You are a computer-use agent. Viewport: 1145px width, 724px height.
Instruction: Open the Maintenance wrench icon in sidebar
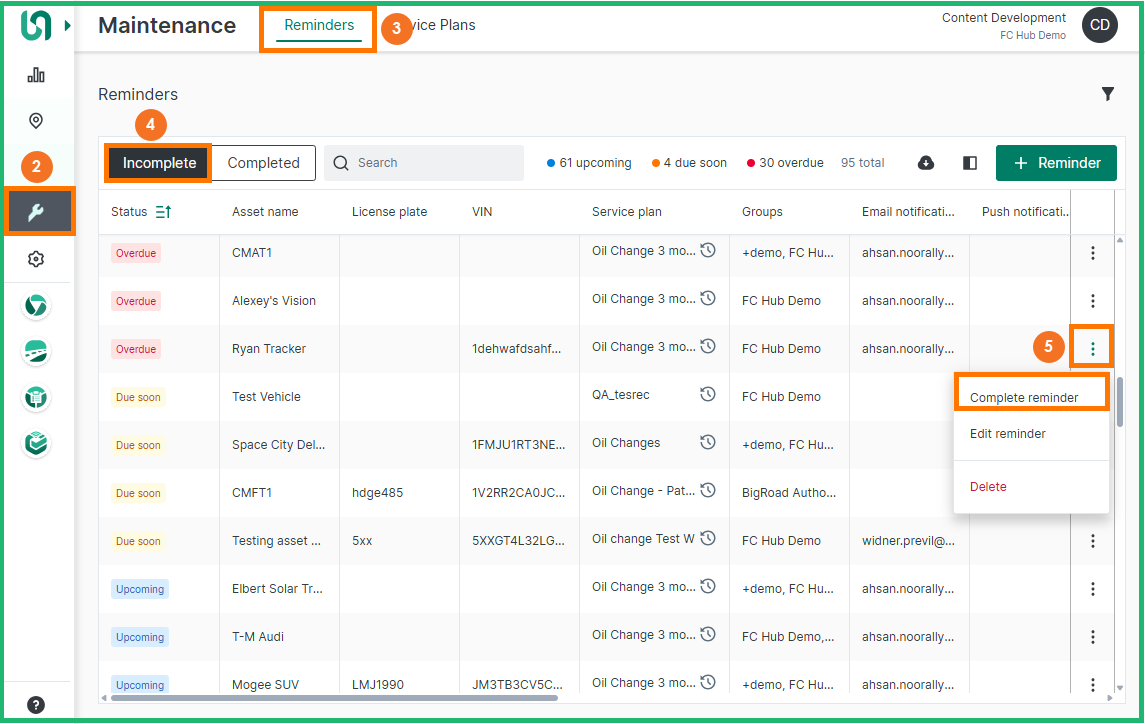click(36, 212)
